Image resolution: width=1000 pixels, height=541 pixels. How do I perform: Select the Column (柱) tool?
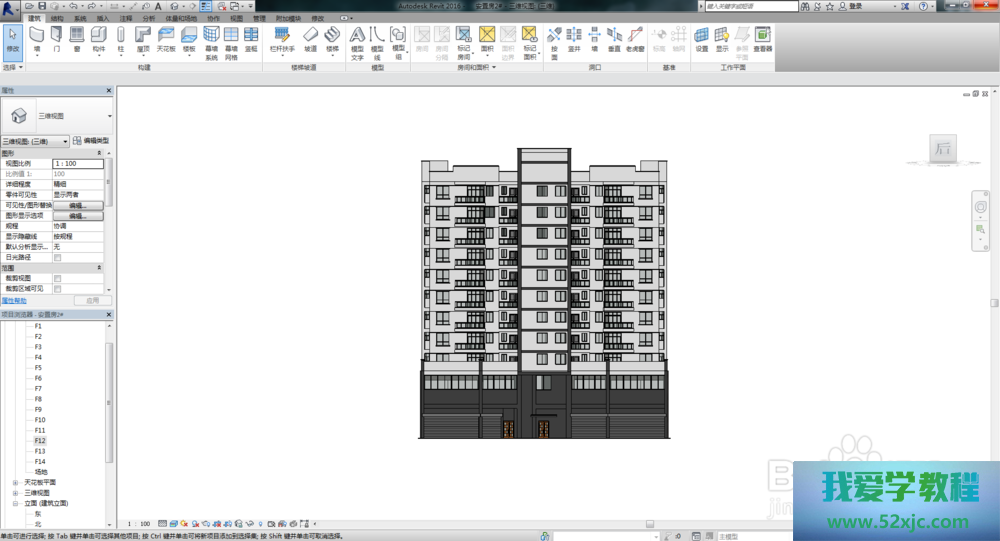121,38
